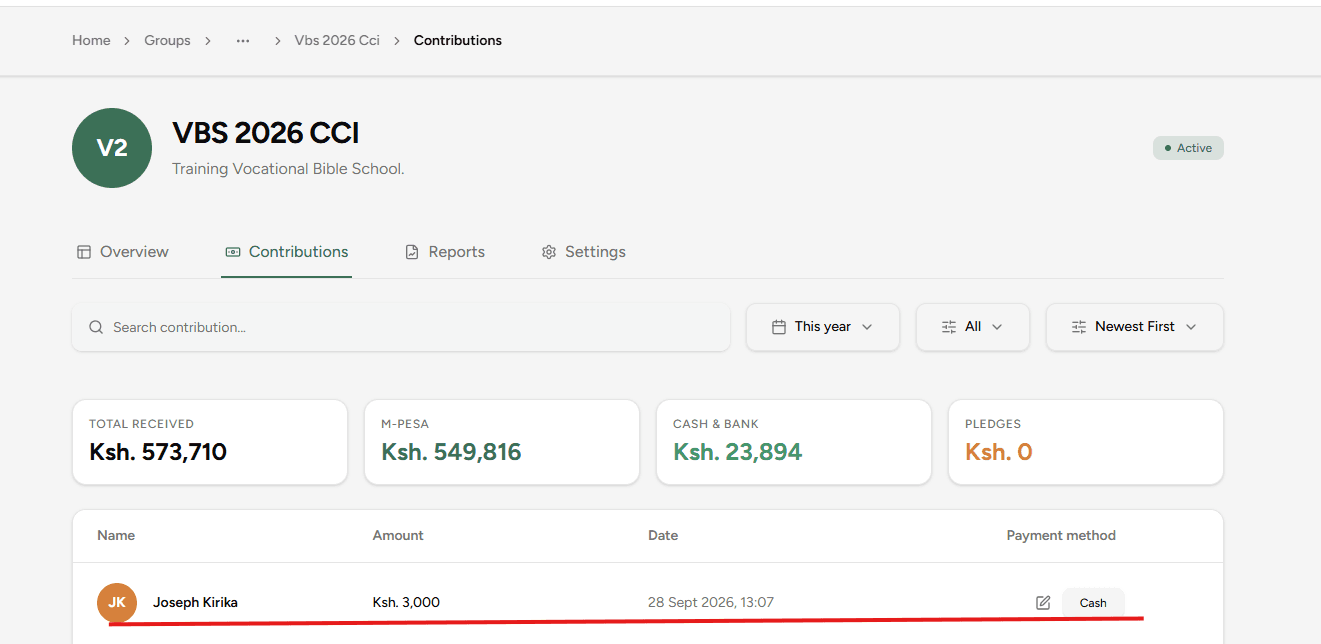Screen dimensions: 1321x644
Task: Open Groups breadcrumb link
Action: pos(167,41)
